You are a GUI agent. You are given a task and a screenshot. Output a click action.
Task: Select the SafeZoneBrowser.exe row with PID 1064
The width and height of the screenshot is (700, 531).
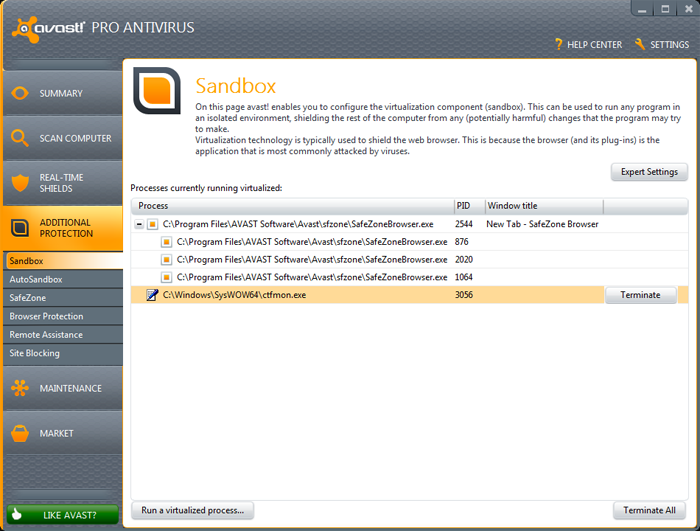coord(409,277)
